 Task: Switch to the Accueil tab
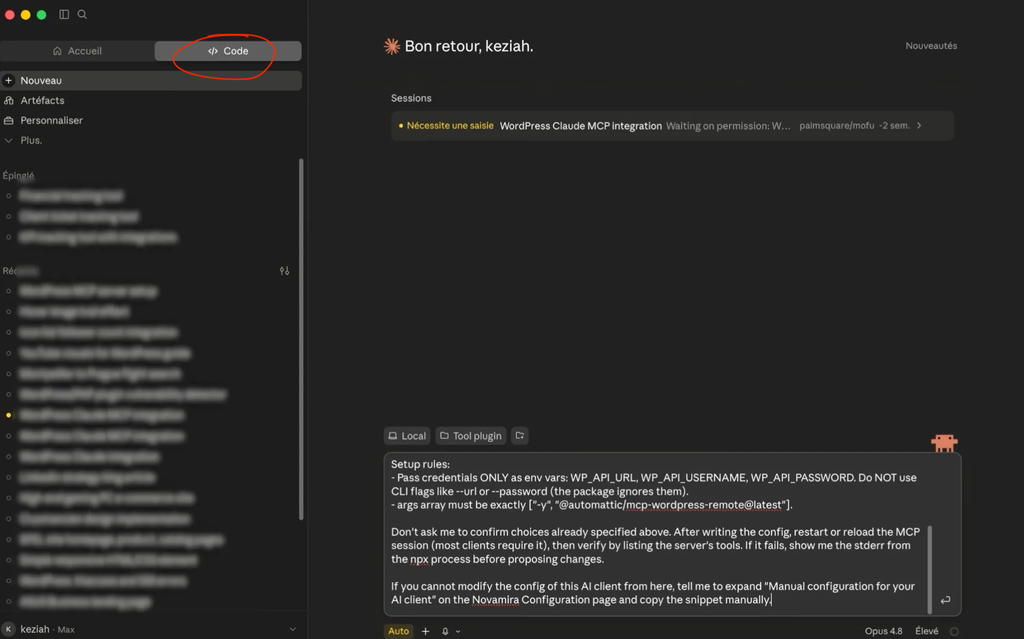[x=77, y=51]
